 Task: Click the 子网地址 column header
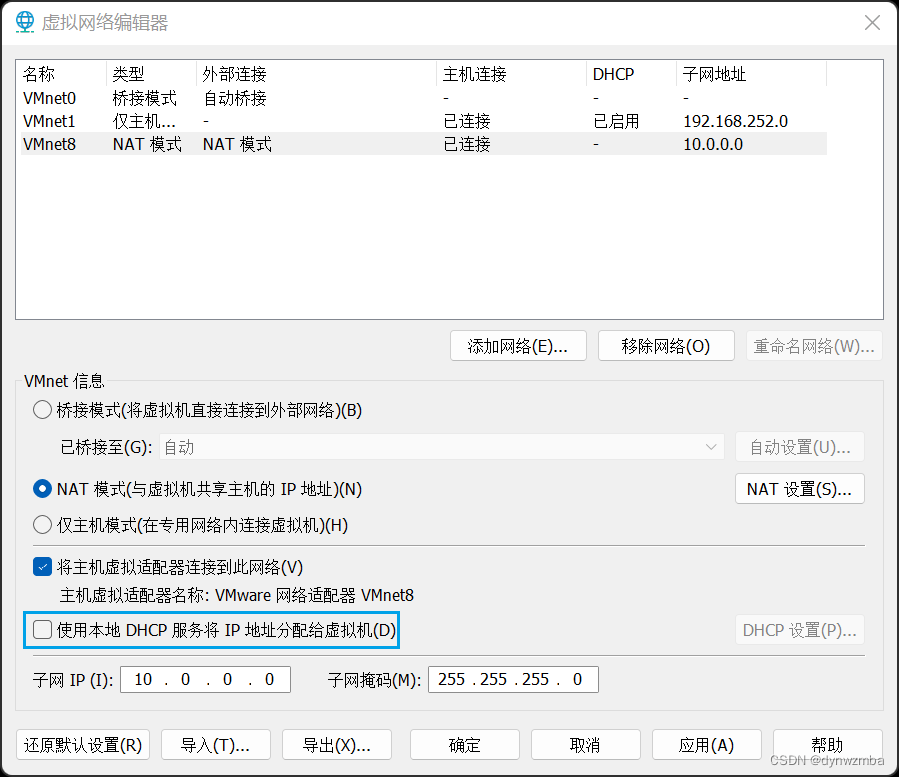click(x=752, y=74)
